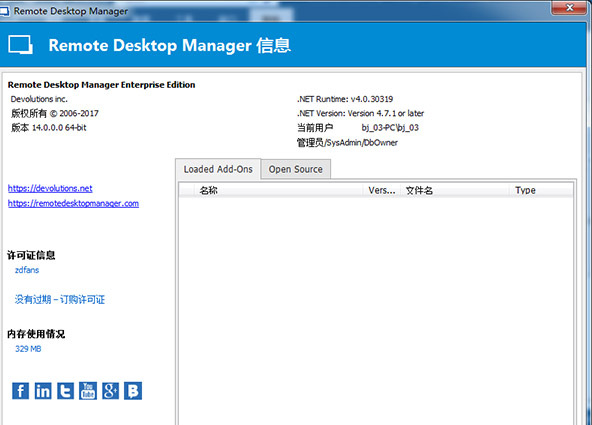592x425 pixels.
Task: Click the 没有过期 - 订购许可证 link
Action: [60, 300]
